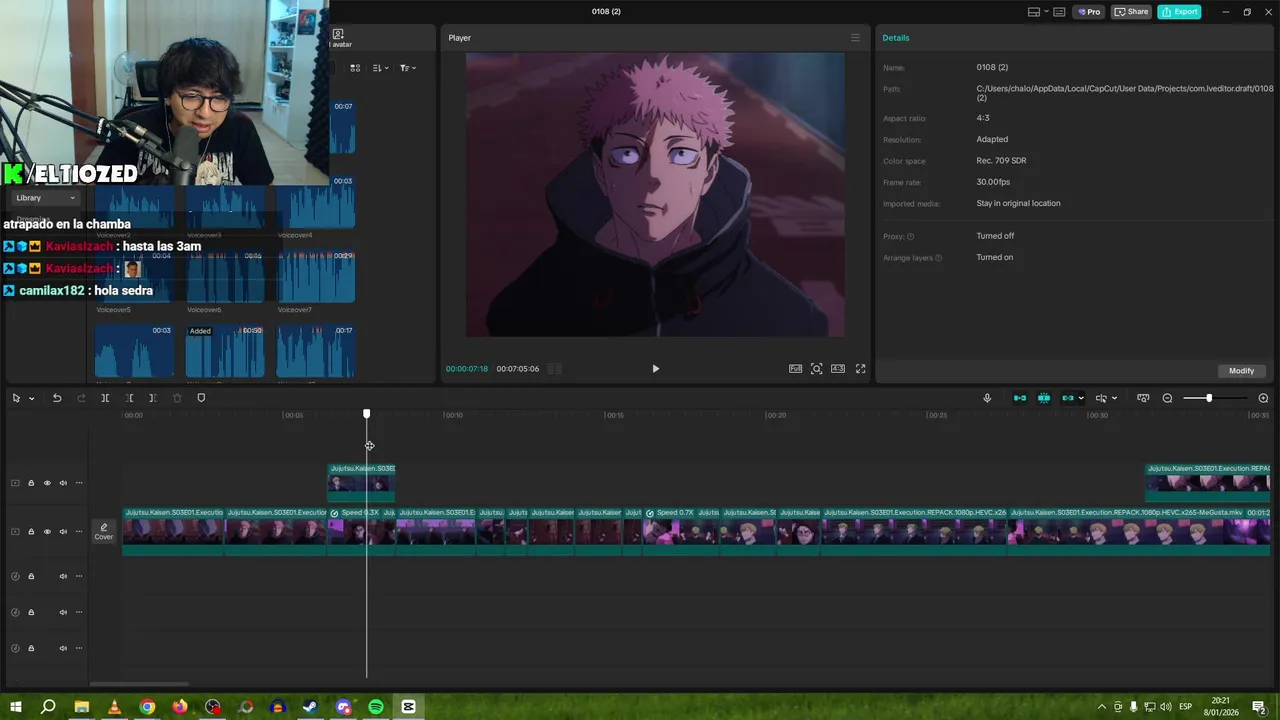Open the media sort dropdown
Viewport: 1280px width, 720px height.
[380, 68]
